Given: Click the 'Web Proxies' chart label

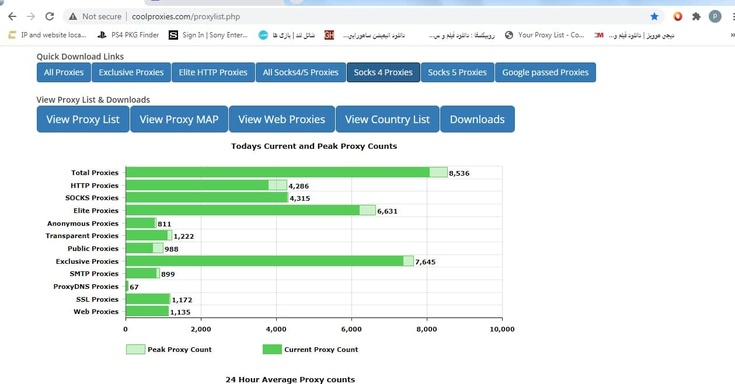Looking at the screenshot, I should pyautogui.click(x=96, y=311).
